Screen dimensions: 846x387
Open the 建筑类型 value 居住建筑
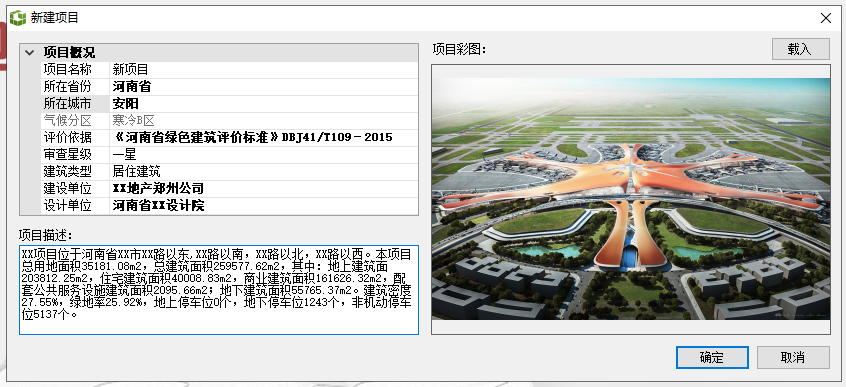coord(264,172)
